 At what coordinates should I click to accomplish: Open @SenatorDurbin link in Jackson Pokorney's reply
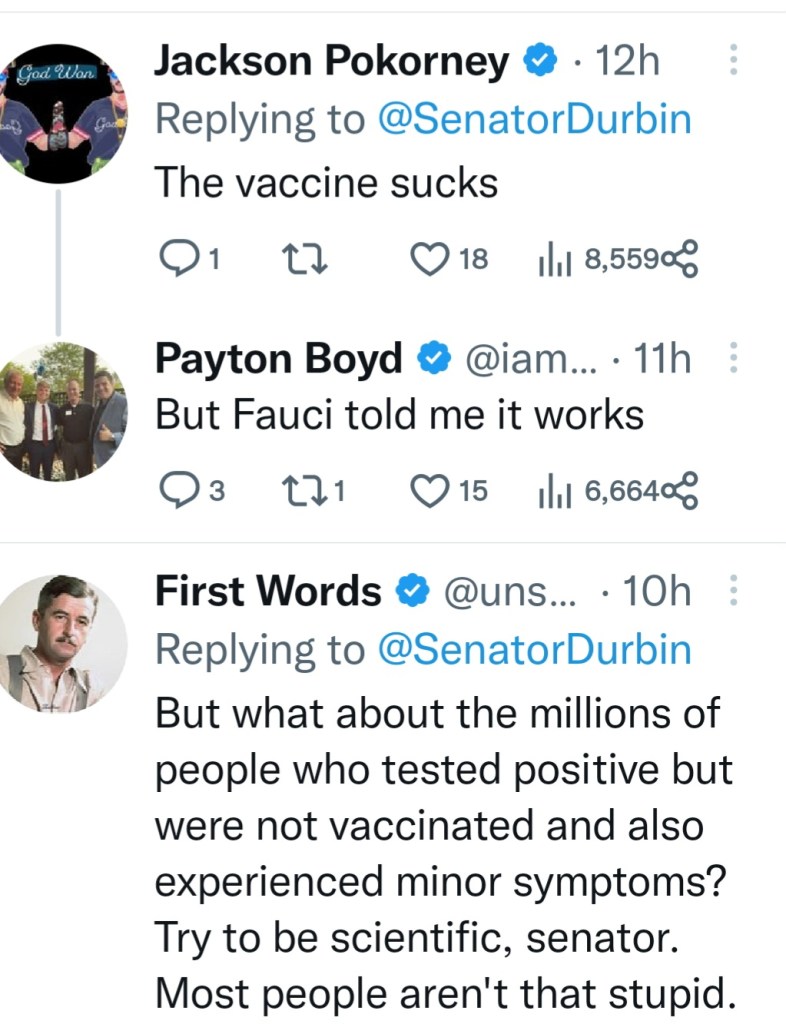tap(534, 120)
